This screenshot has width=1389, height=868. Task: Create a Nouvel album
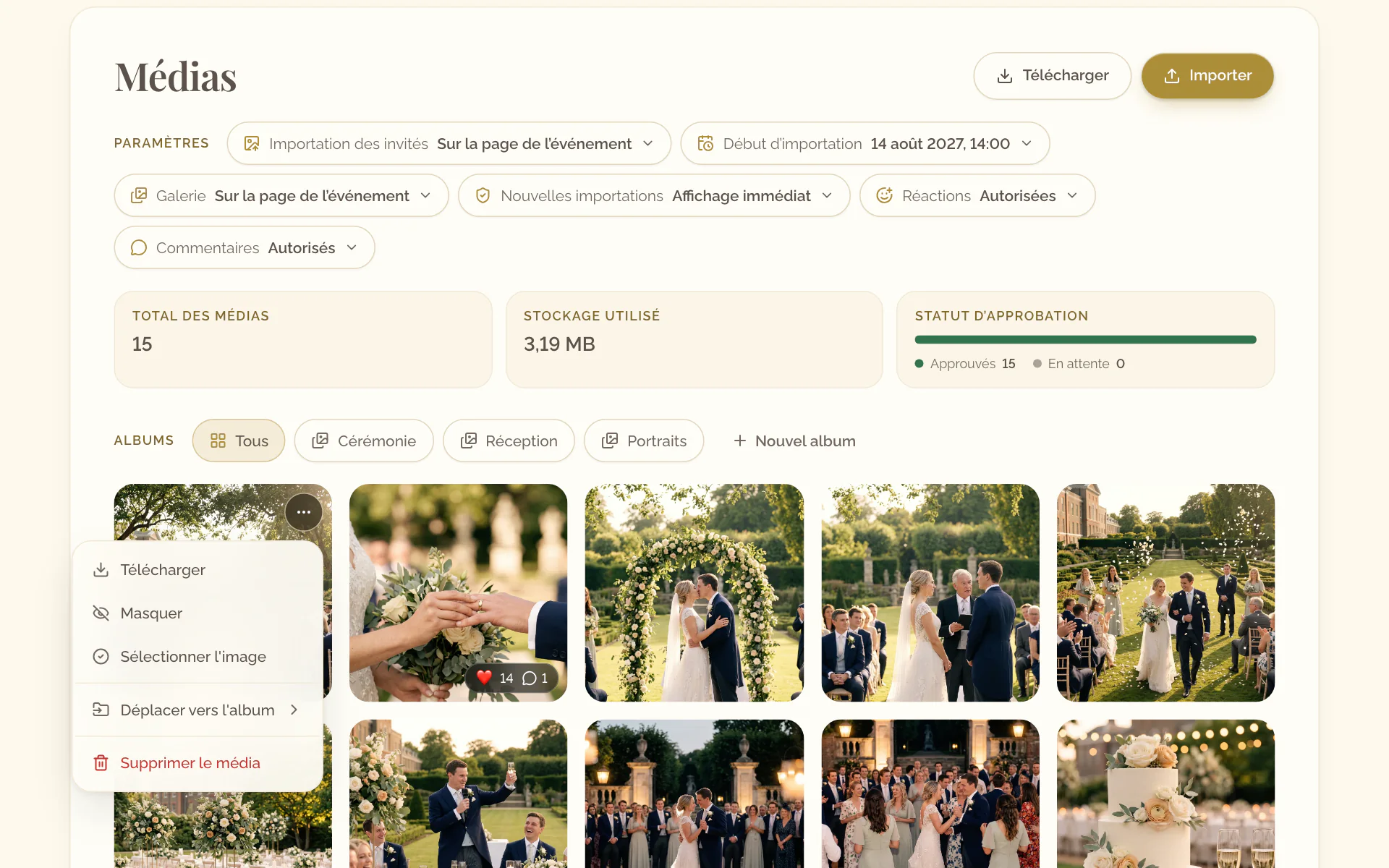794,441
